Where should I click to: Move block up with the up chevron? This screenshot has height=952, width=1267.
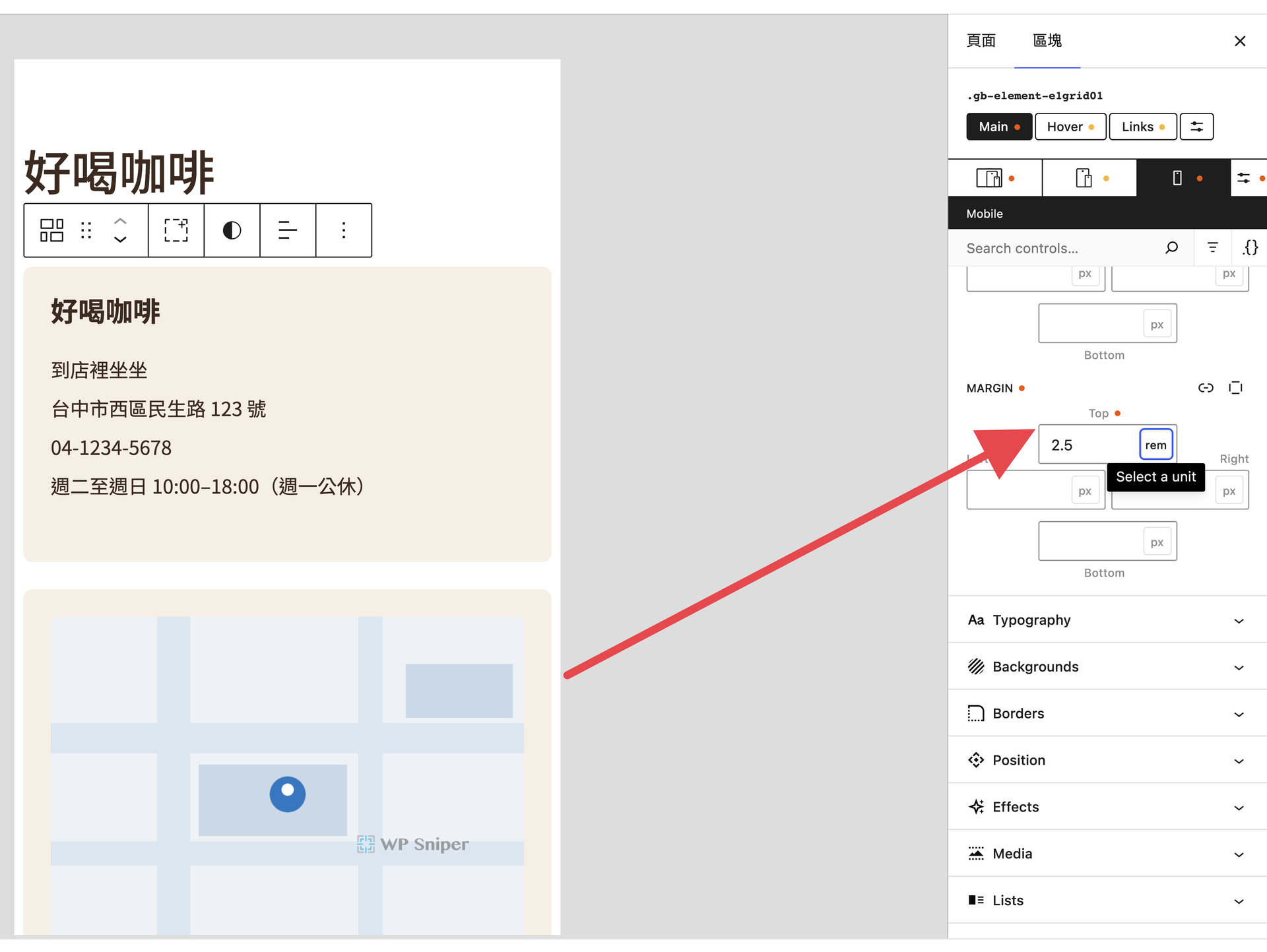(120, 221)
